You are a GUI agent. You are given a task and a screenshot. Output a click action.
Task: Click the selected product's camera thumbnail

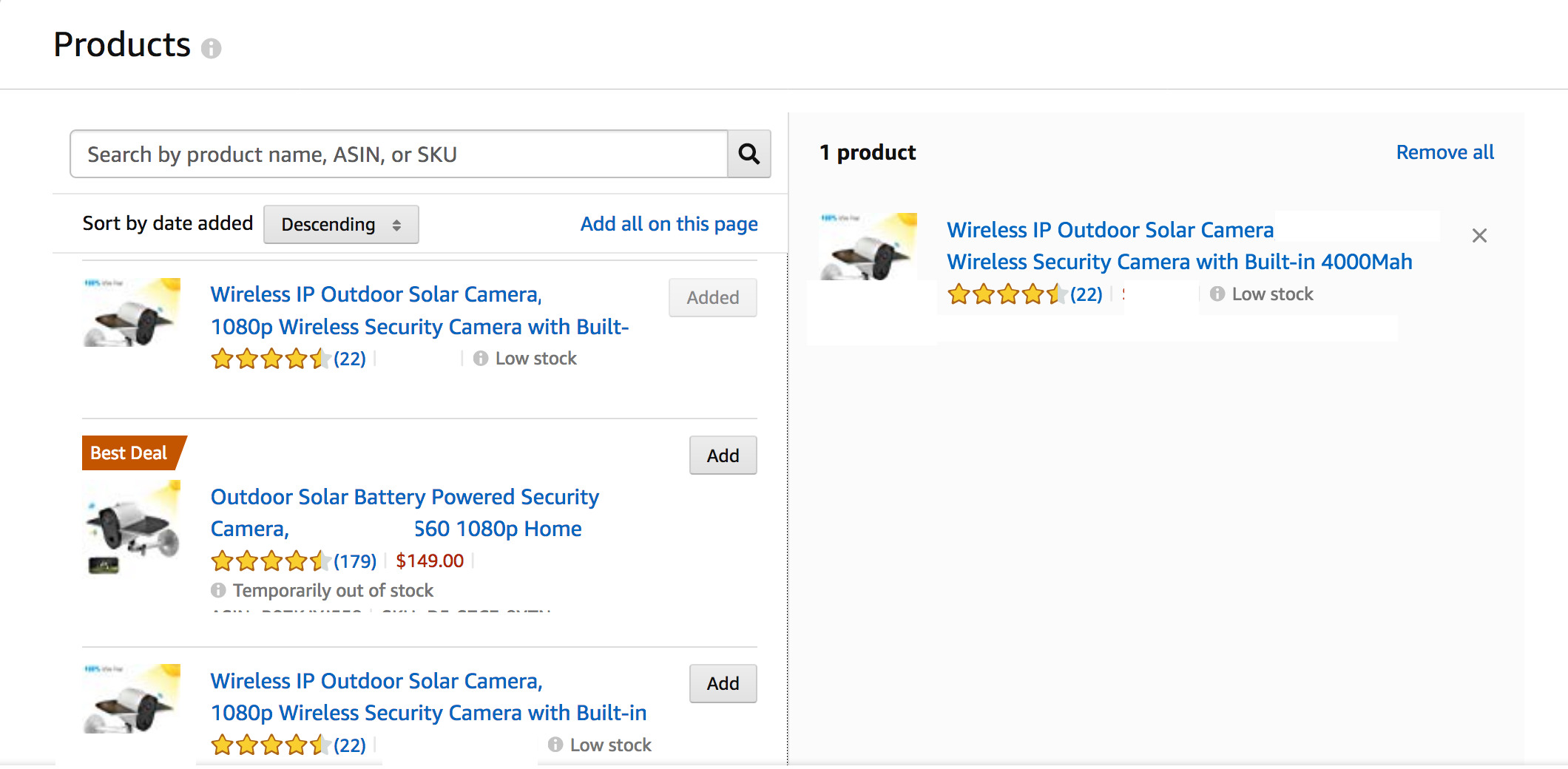pyautogui.click(x=868, y=246)
